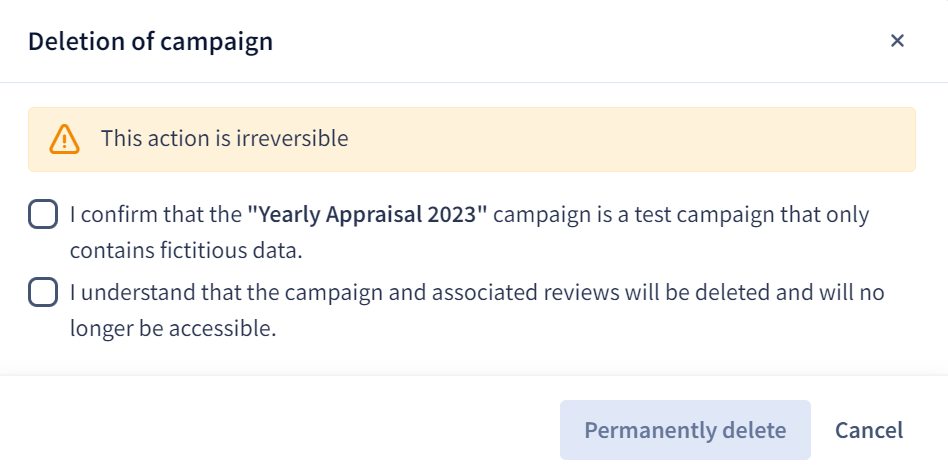Image resolution: width=948 pixels, height=475 pixels.
Task: Check the test campaign confirmation checkbox
Action: [43, 214]
